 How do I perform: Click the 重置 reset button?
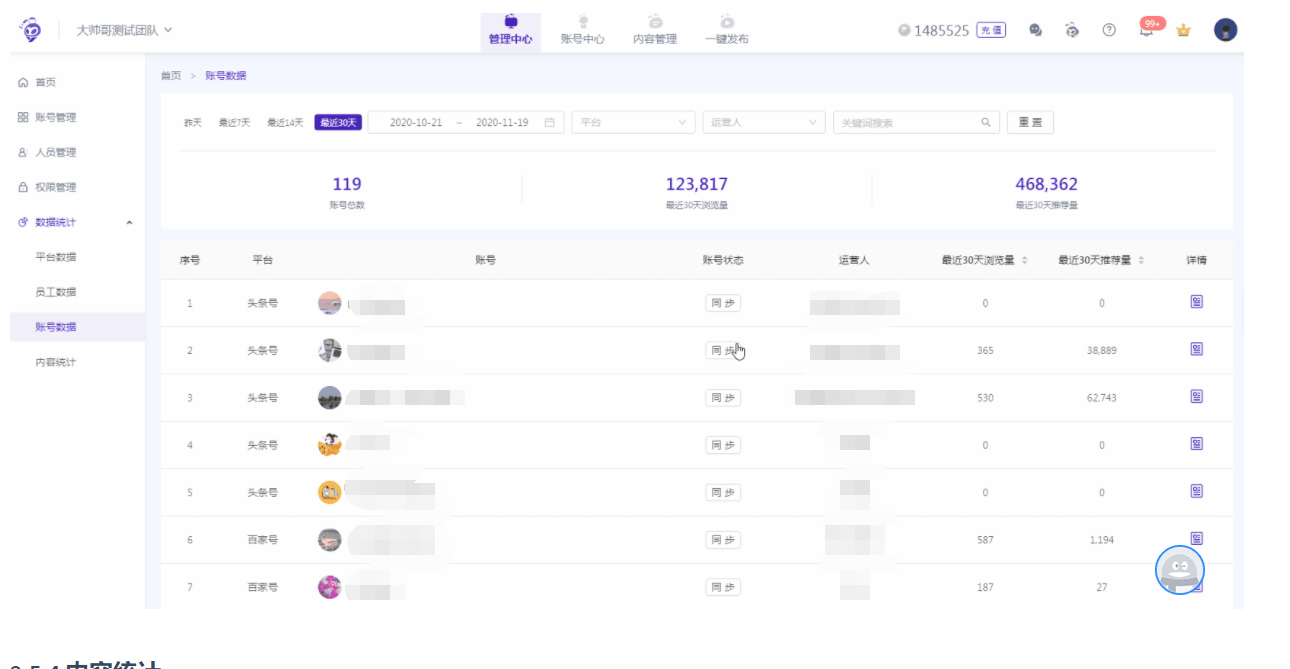(x=1030, y=123)
